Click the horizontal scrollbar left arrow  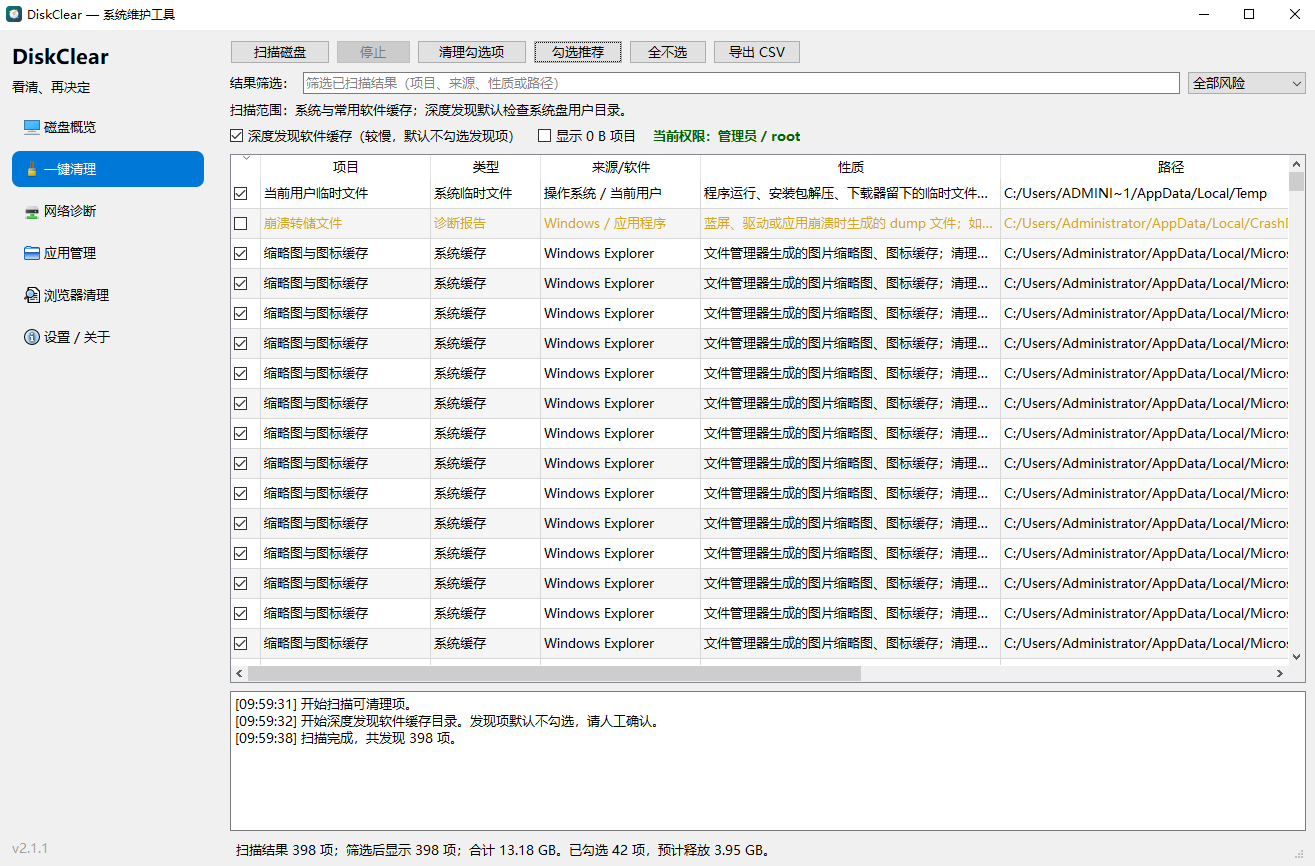[239, 674]
